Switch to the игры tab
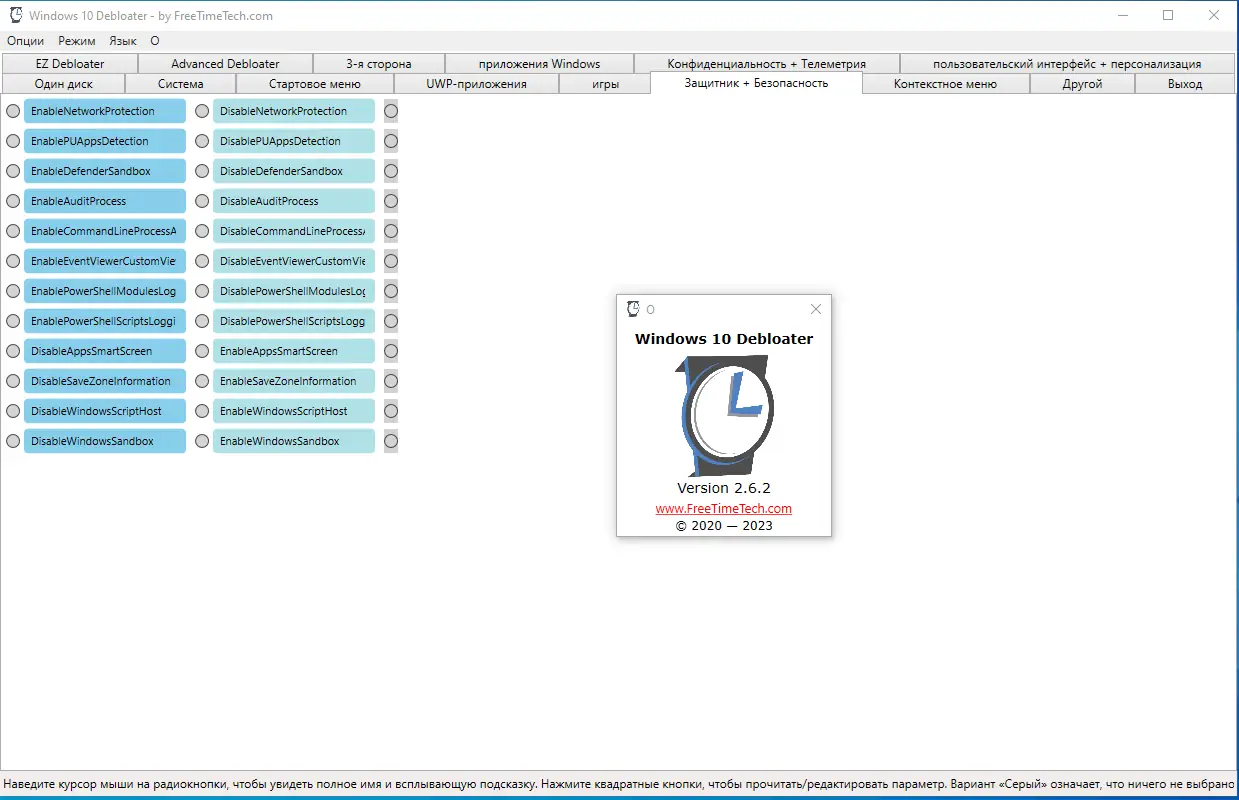Screen dimensions: 1239x800 pos(605,84)
